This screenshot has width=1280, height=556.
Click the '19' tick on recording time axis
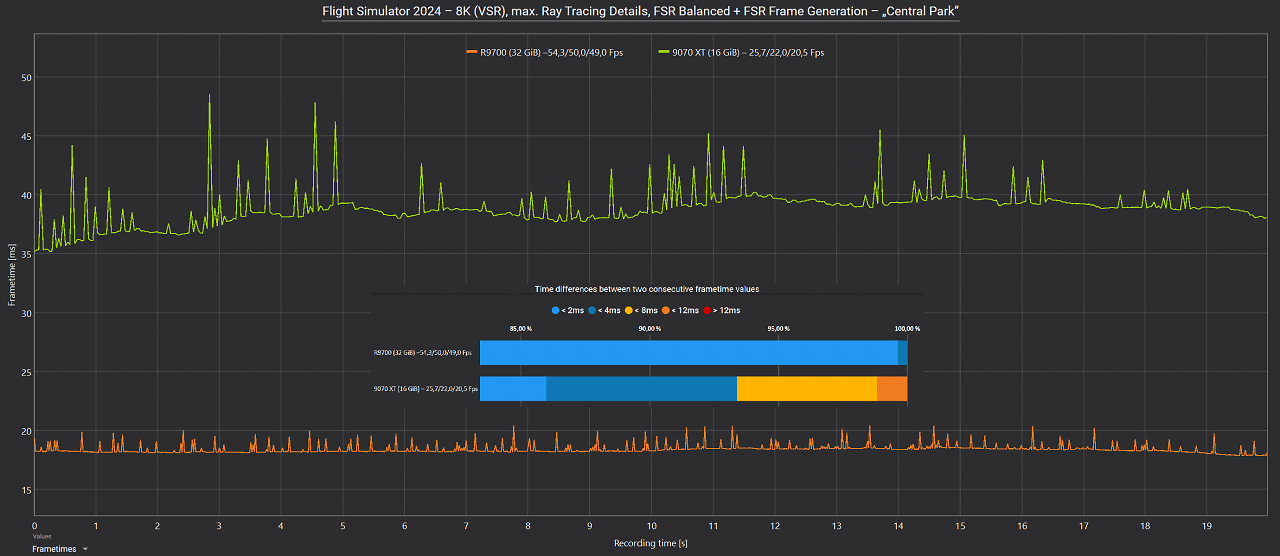coord(1207,525)
